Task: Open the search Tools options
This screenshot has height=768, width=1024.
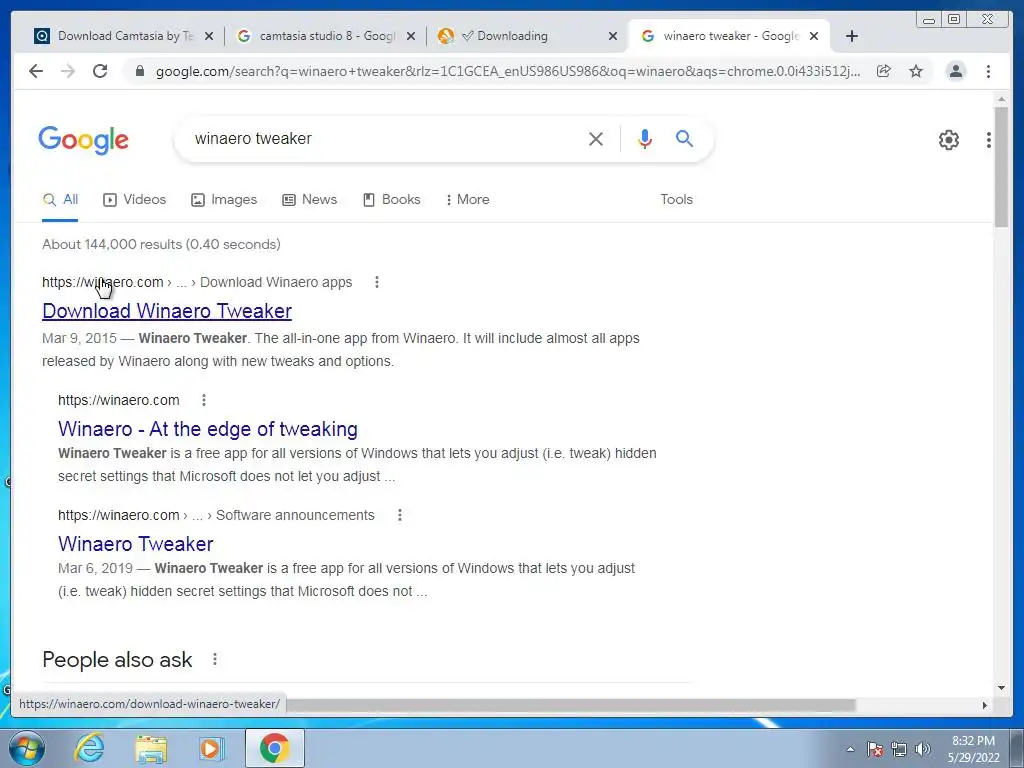Action: point(676,200)
